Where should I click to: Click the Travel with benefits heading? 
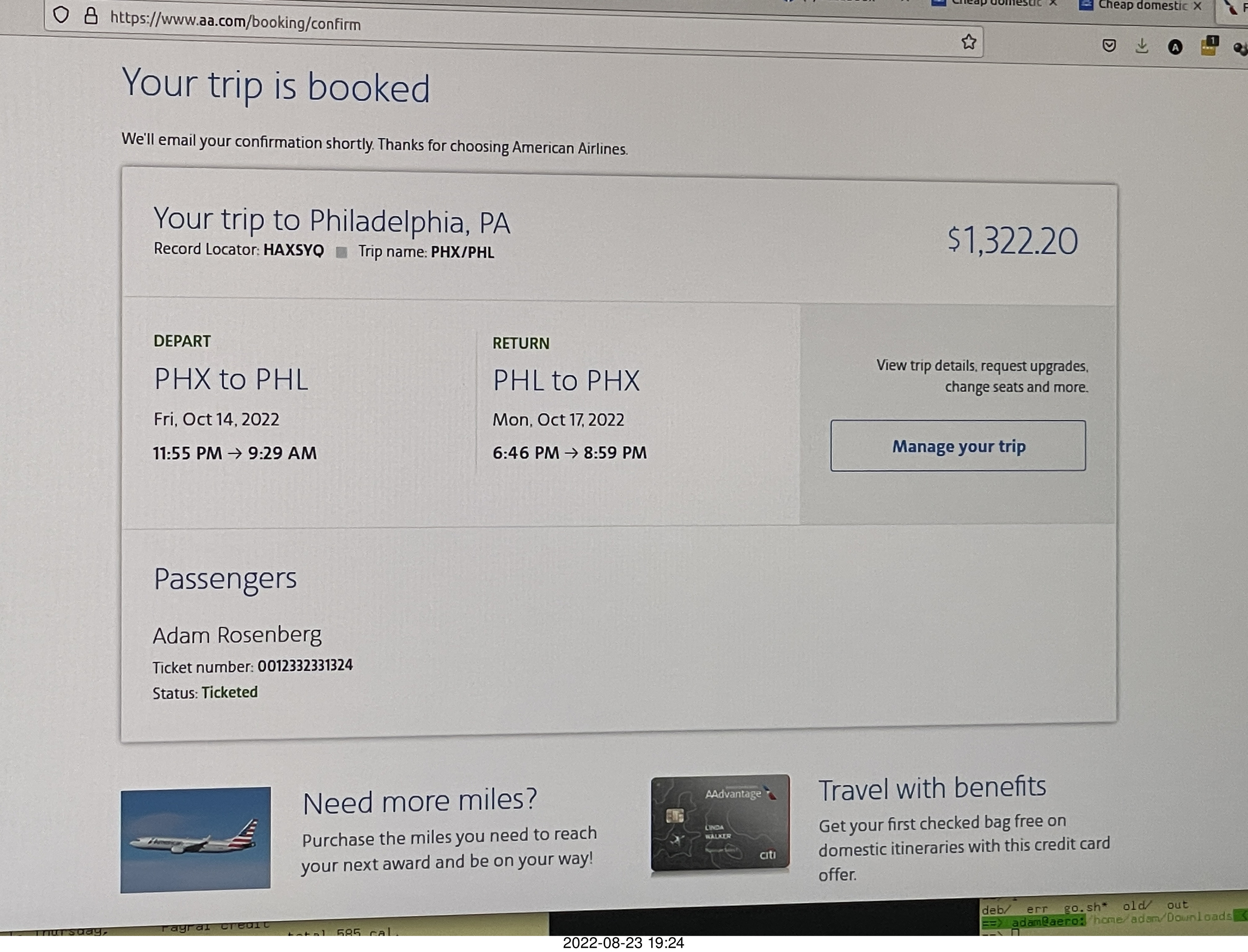[x=932, y=788]
